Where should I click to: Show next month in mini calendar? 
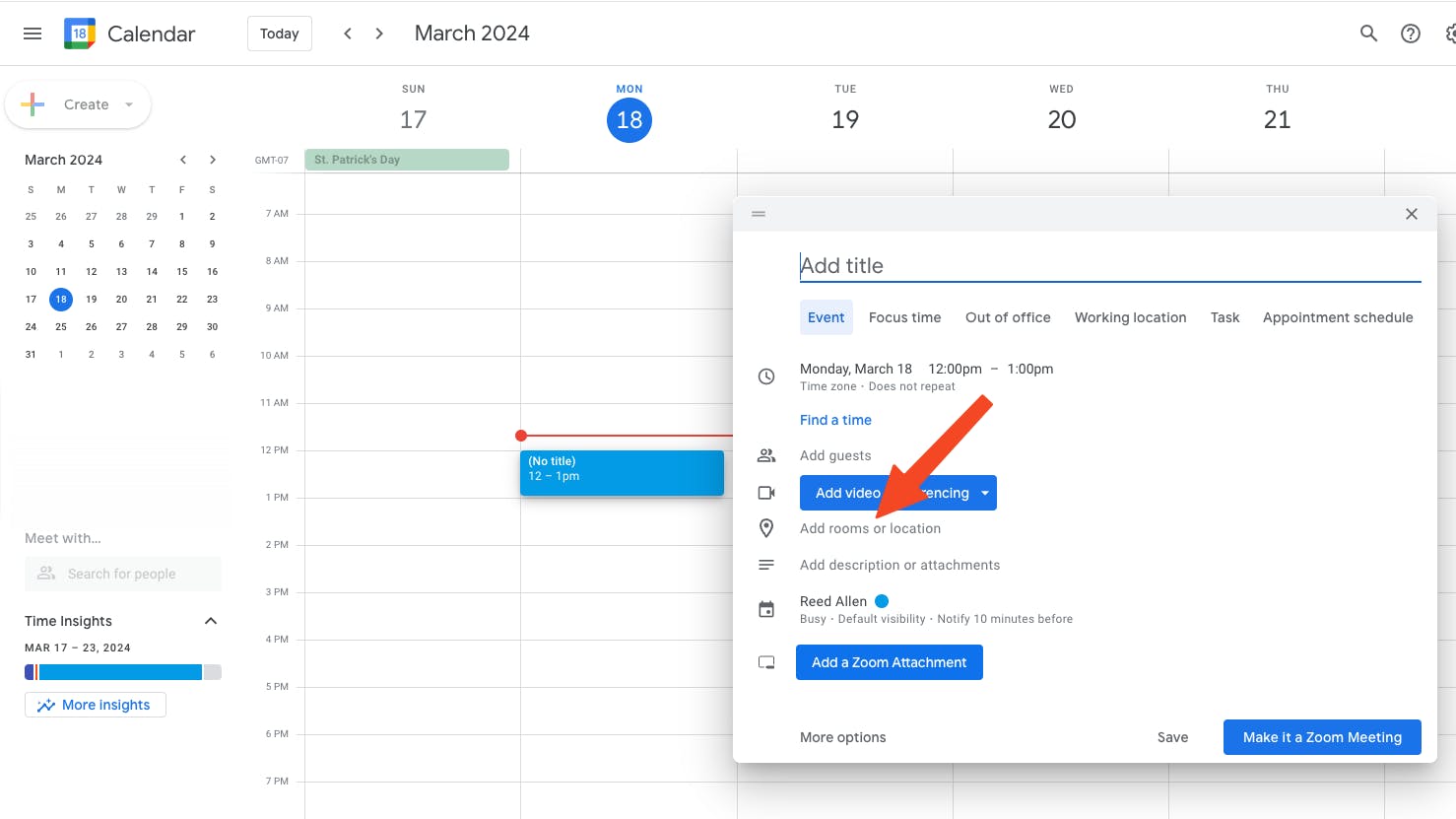212,160
